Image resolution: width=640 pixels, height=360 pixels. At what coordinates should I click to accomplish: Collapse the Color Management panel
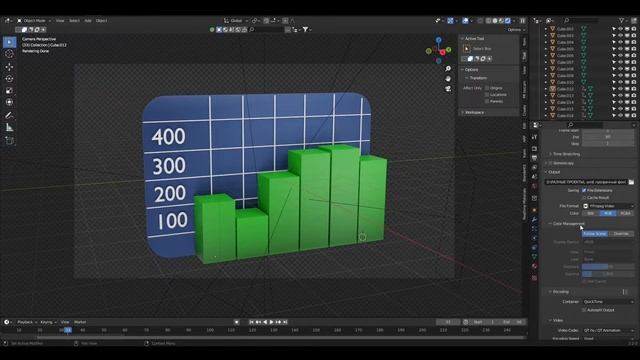[567, 224]
